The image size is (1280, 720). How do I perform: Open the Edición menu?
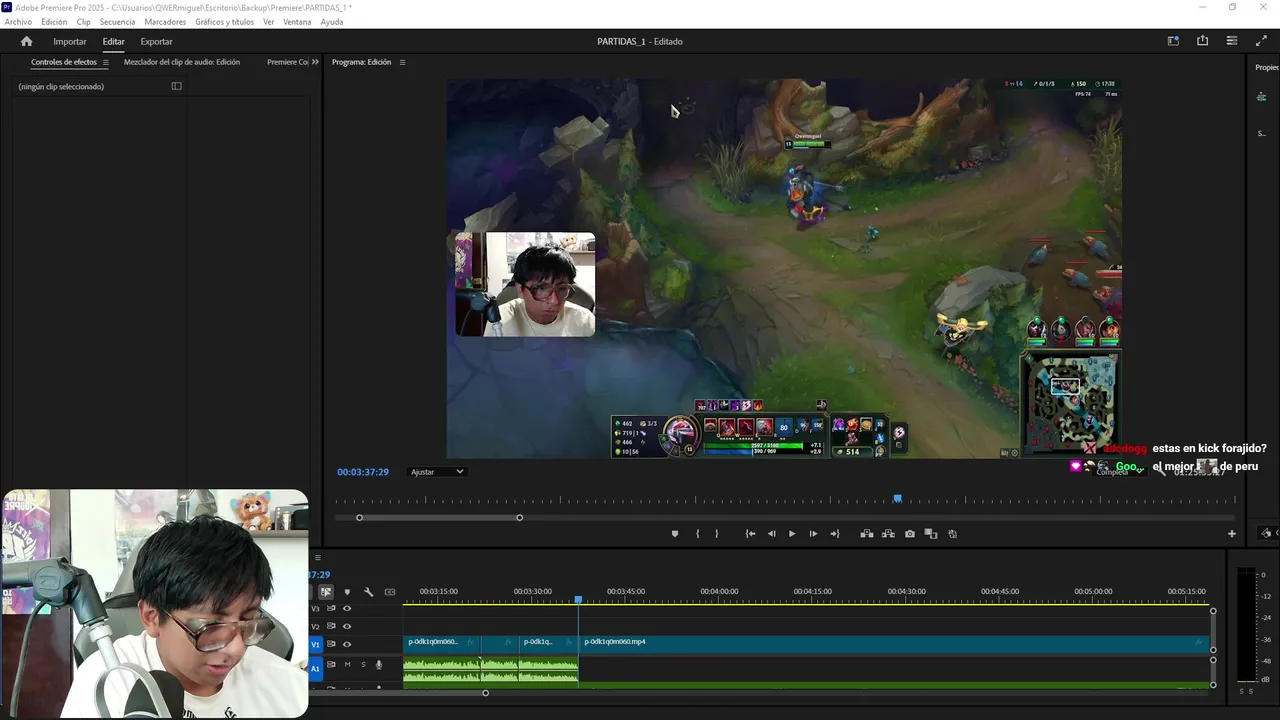[x=54, y=22]
